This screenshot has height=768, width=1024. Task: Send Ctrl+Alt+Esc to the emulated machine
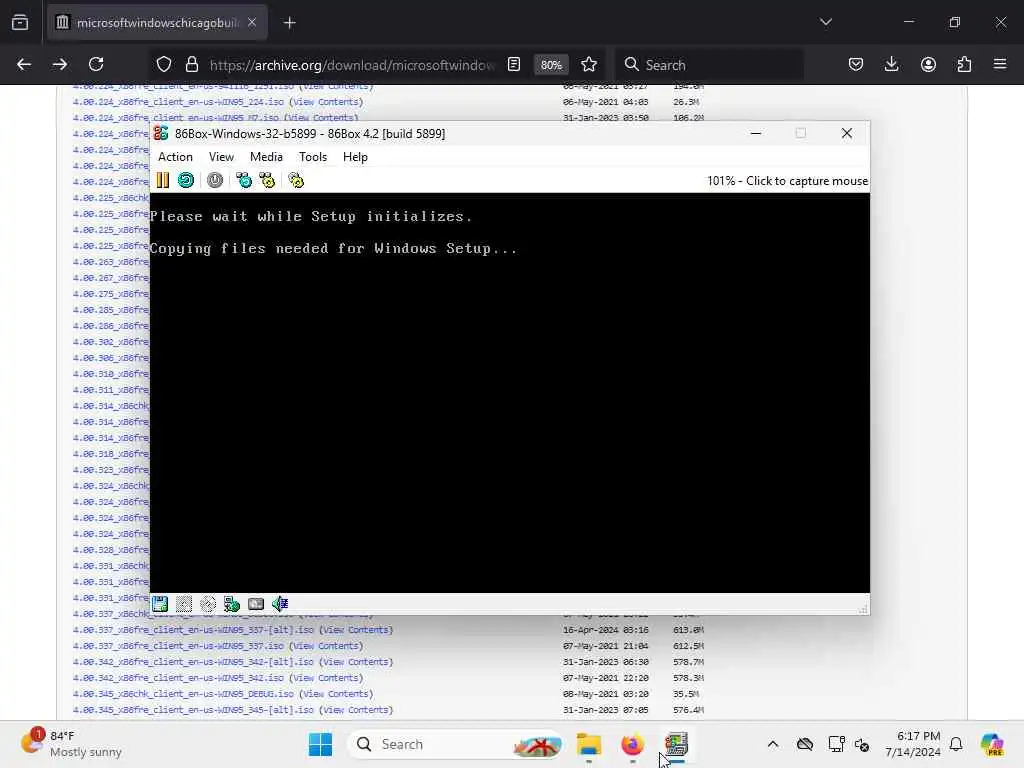[x=267, y=180]
